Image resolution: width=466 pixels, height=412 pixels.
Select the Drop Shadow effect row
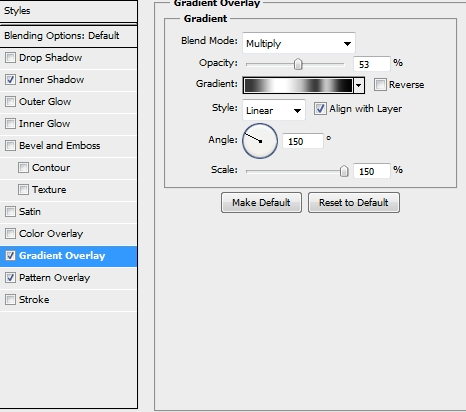(x=68, y=58)
